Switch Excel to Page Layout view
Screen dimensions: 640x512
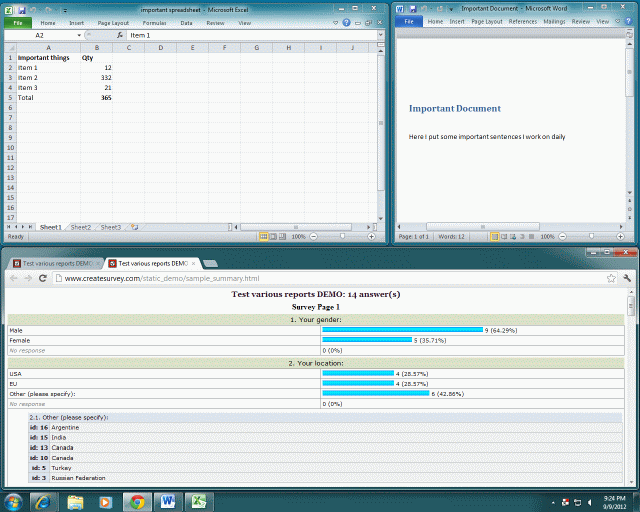[273, 237]
